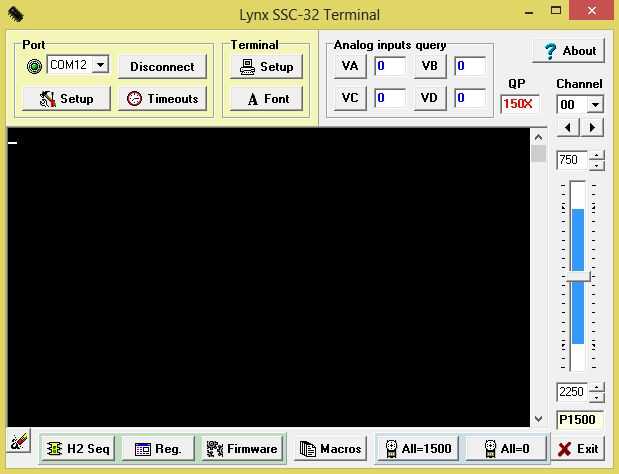Click the green connection status indicator

(34, 66)
